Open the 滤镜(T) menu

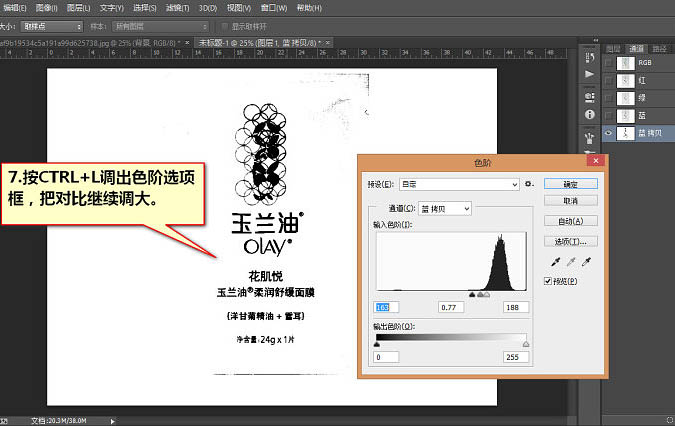coord(177,8)
